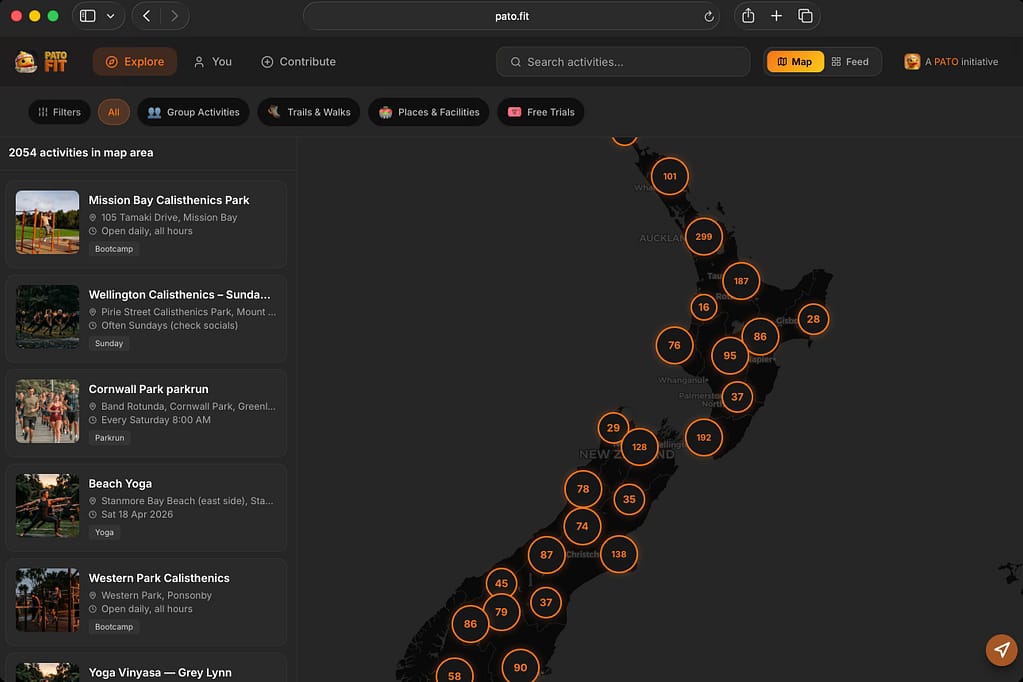
Task: Toggle the Safari sidebar
Action: [87, 16]
